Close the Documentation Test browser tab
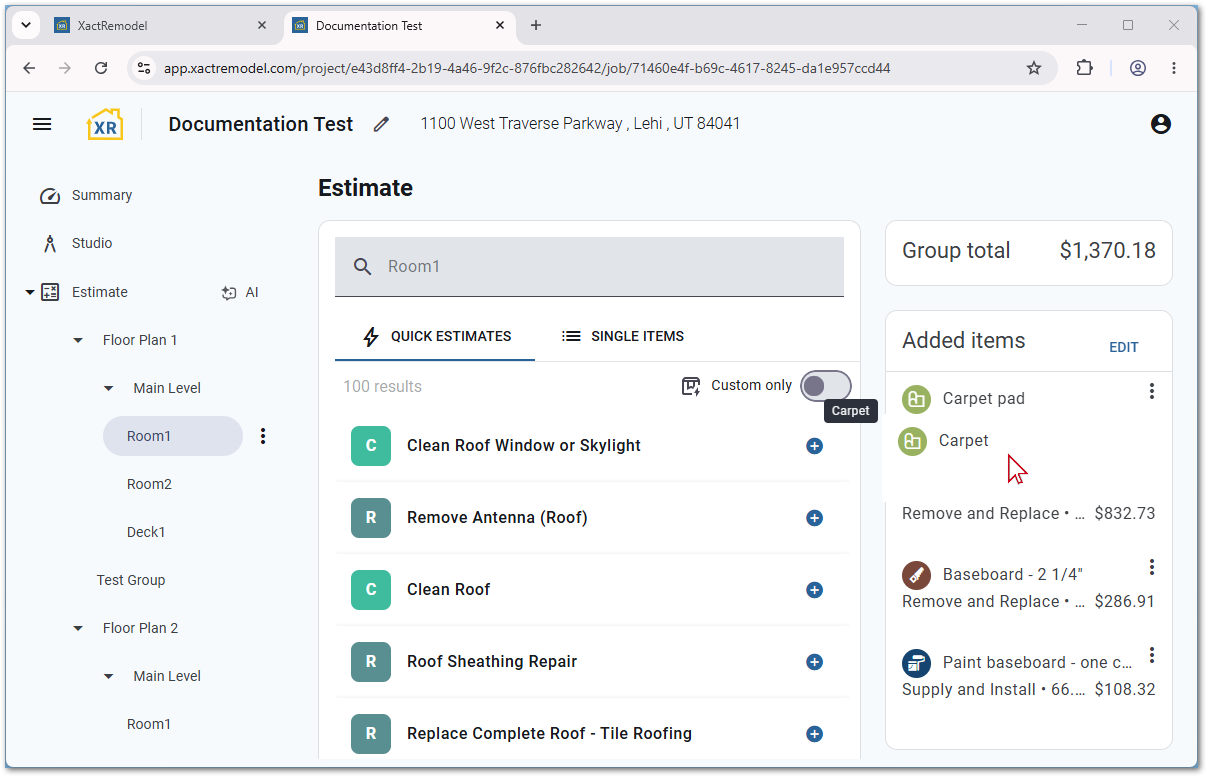The width and height of the screenshot is (1207, 777). 500,26
